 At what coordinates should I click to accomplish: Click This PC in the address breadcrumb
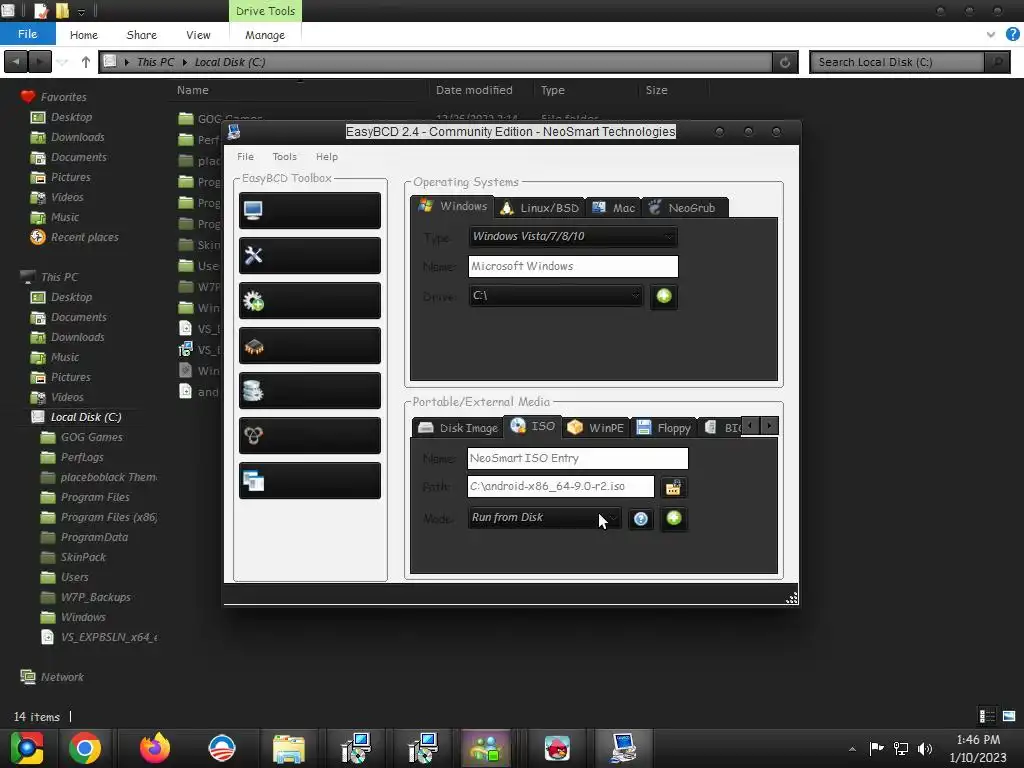click(x=155, y=62)
